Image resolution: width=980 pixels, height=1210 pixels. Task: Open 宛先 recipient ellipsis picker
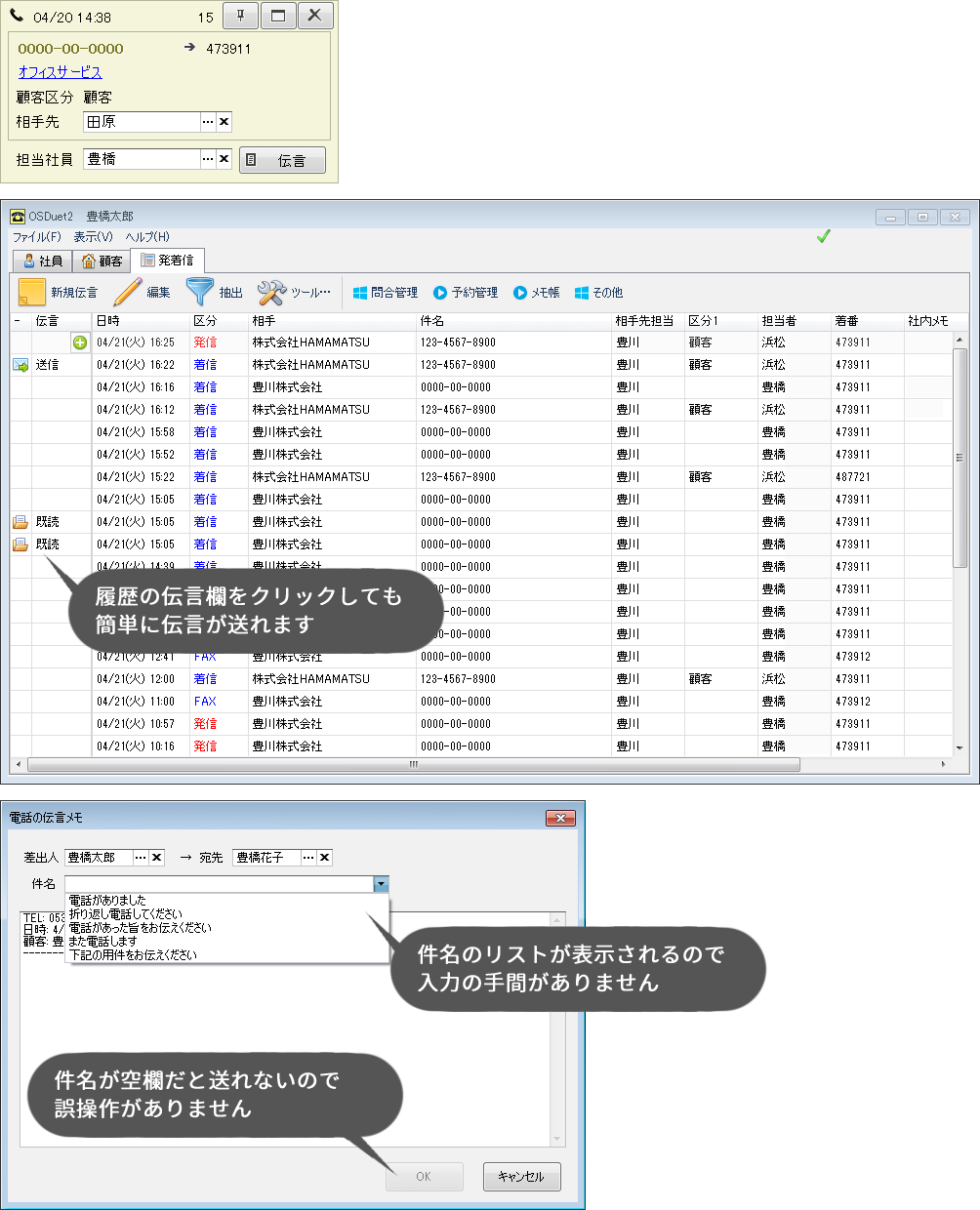[308, 858]
